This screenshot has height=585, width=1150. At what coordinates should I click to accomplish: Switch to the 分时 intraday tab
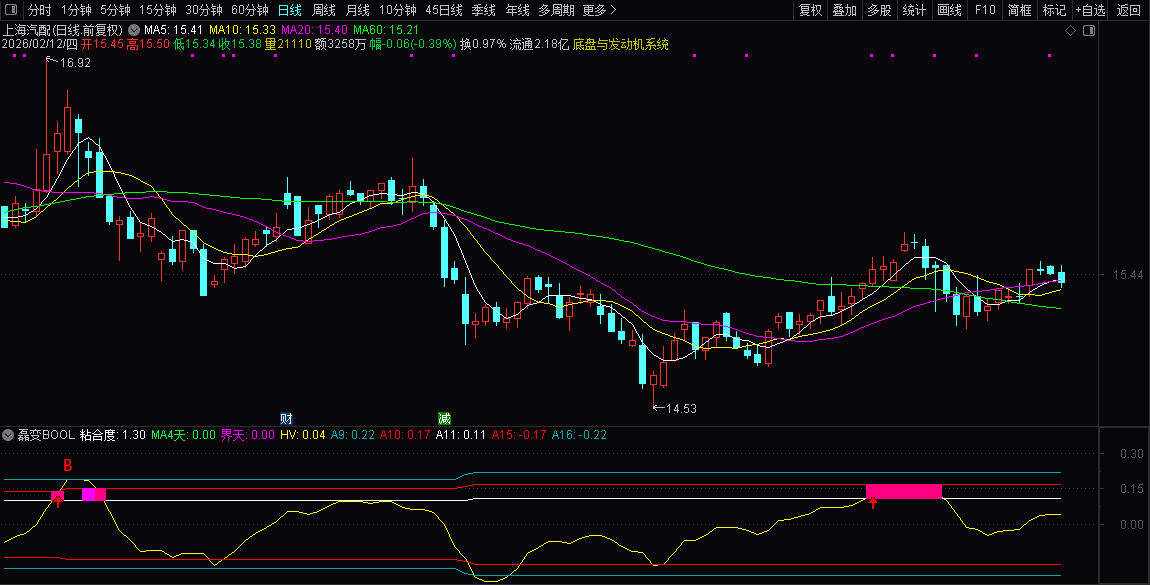(x=39, y=10)
